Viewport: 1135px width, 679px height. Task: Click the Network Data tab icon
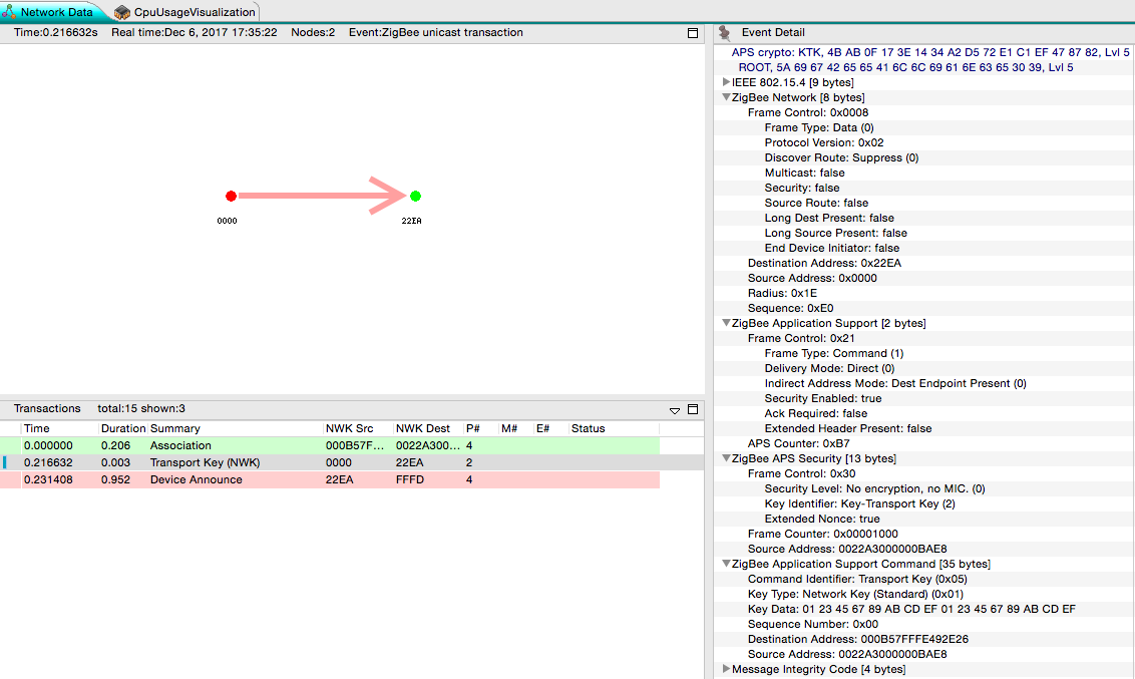(x=9, y=12)
